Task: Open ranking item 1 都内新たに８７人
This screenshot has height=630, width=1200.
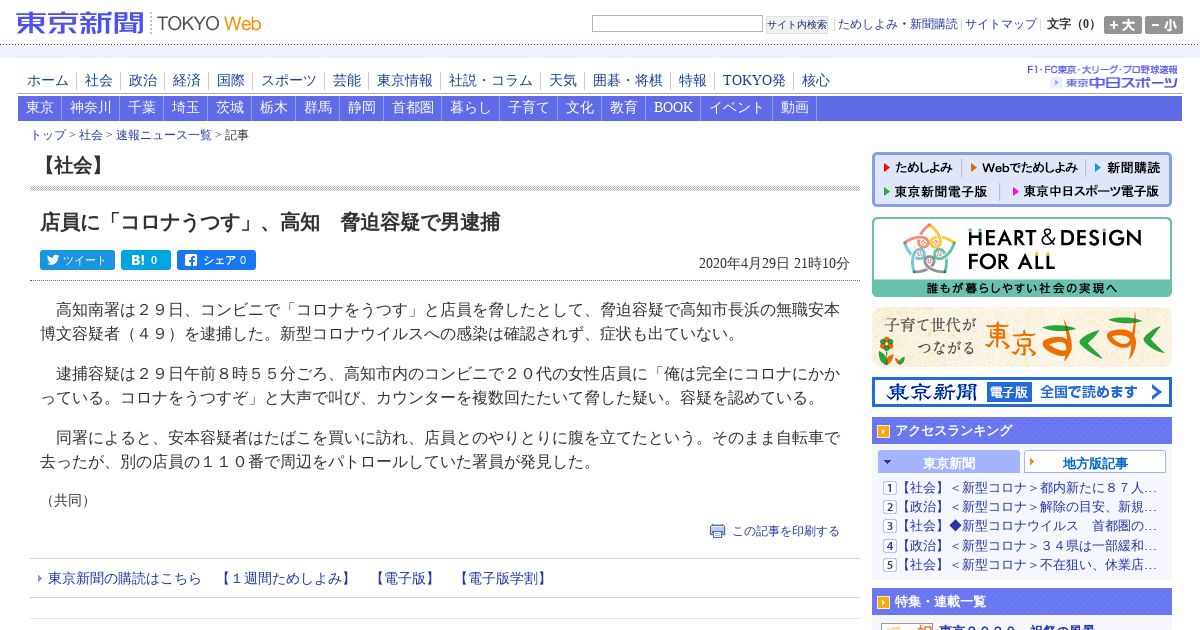Action: tap(1028, 488)
